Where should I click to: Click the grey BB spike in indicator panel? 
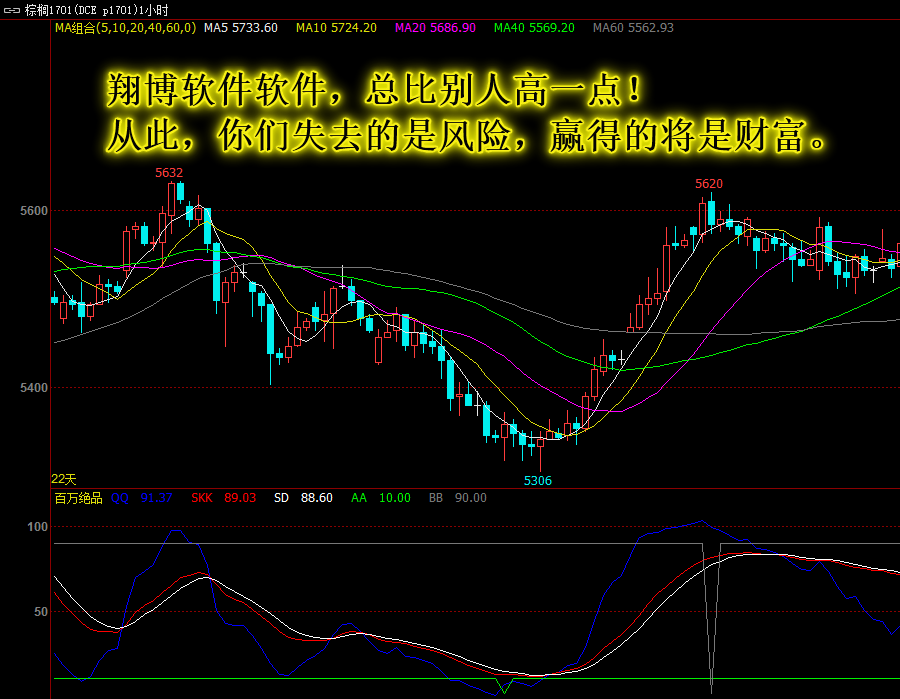[x=712, y=617]
